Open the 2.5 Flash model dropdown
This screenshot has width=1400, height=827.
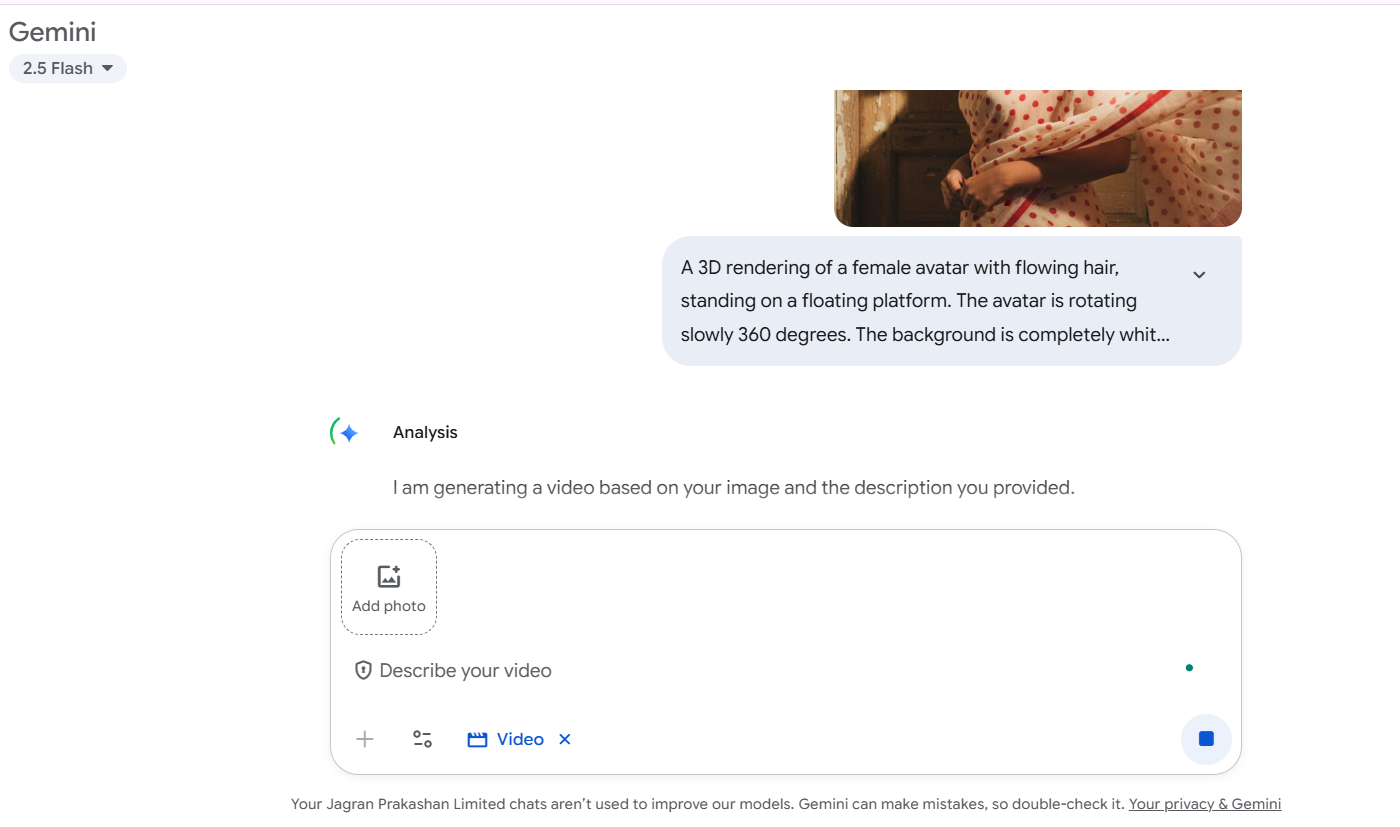click(68, 68)
